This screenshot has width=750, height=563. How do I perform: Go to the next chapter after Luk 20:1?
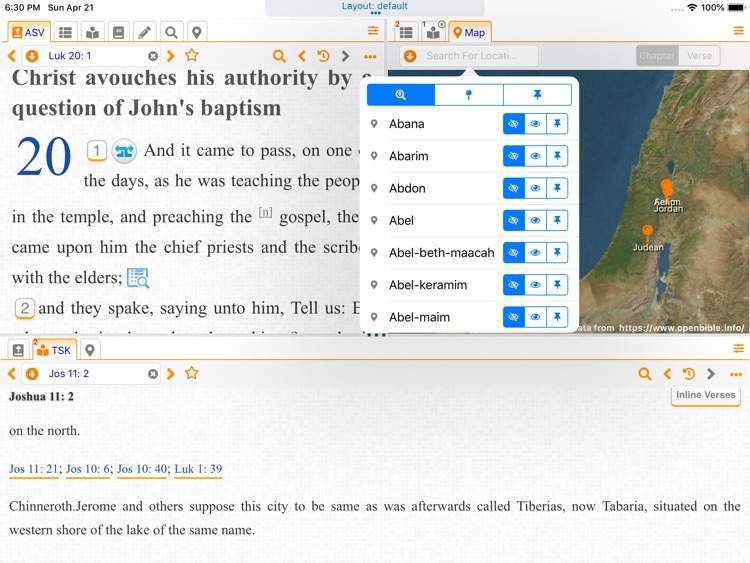[x=170, y=56]
